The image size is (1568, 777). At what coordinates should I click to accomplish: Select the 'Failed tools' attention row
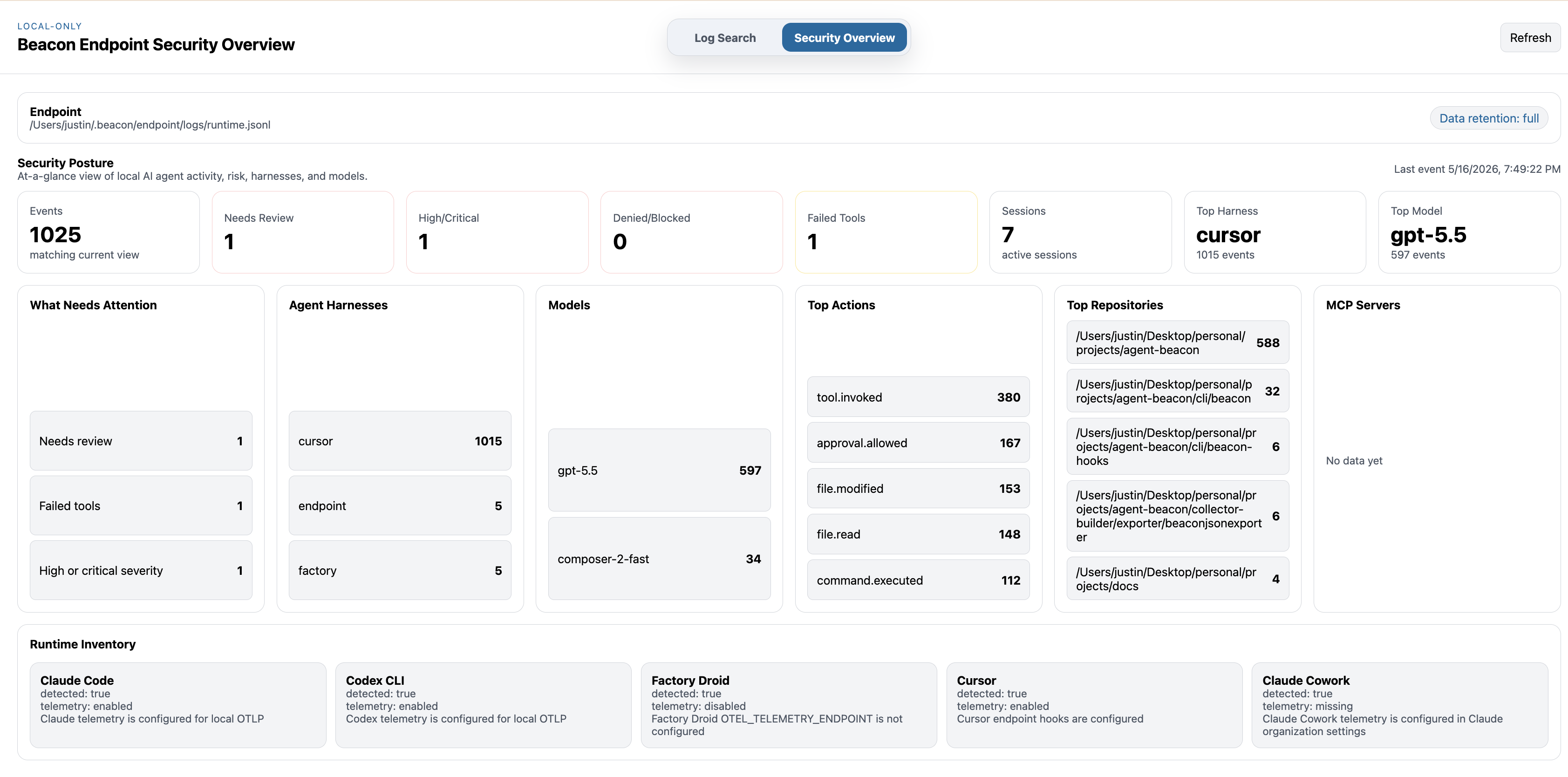point(141,505)
